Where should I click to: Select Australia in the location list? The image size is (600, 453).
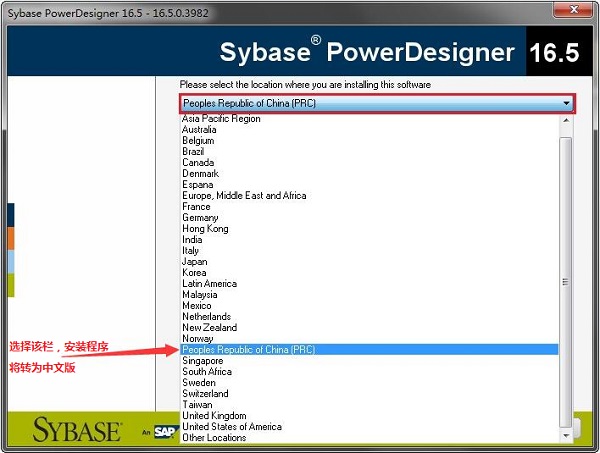pyautogui.click(x=198, y=130)
